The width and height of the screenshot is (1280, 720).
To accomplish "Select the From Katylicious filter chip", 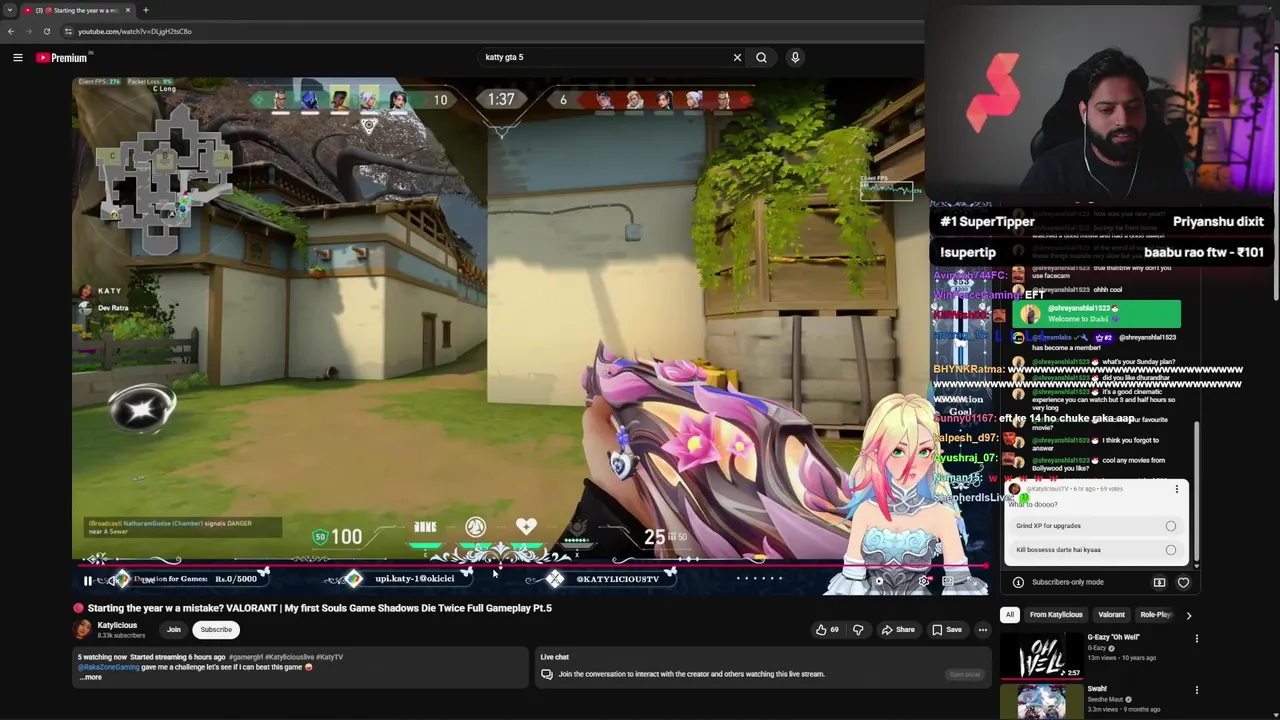I will click(1056, 615).
